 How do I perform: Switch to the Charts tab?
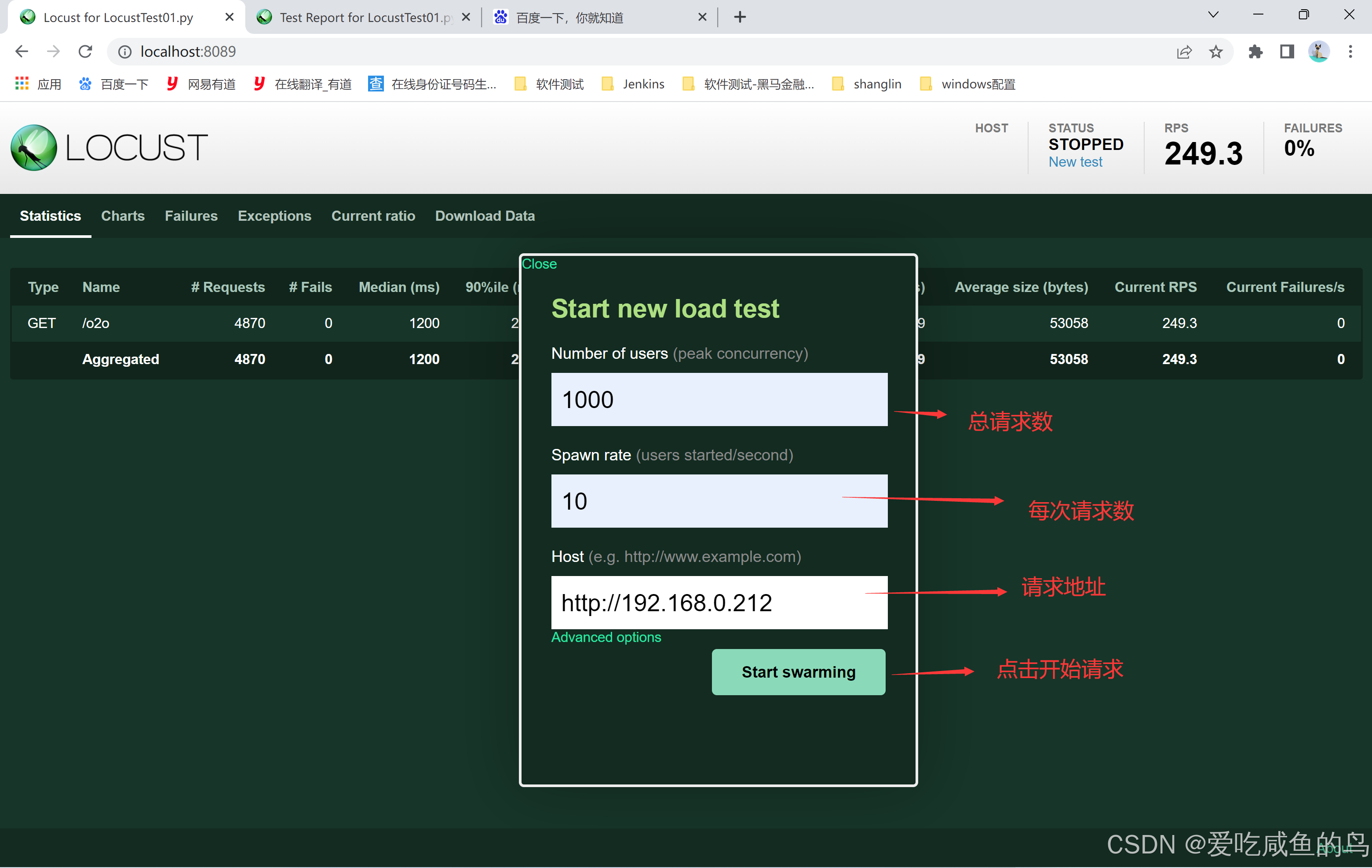pyautogui.click(x=123, y=216)
